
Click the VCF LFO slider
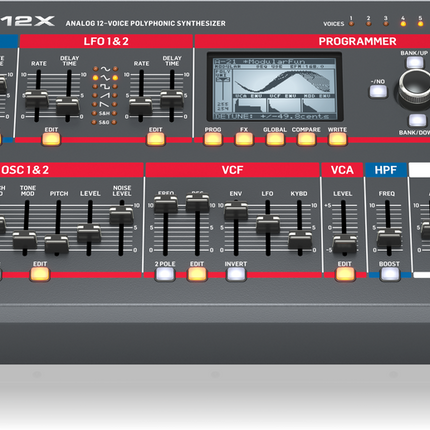click(268, 224)
